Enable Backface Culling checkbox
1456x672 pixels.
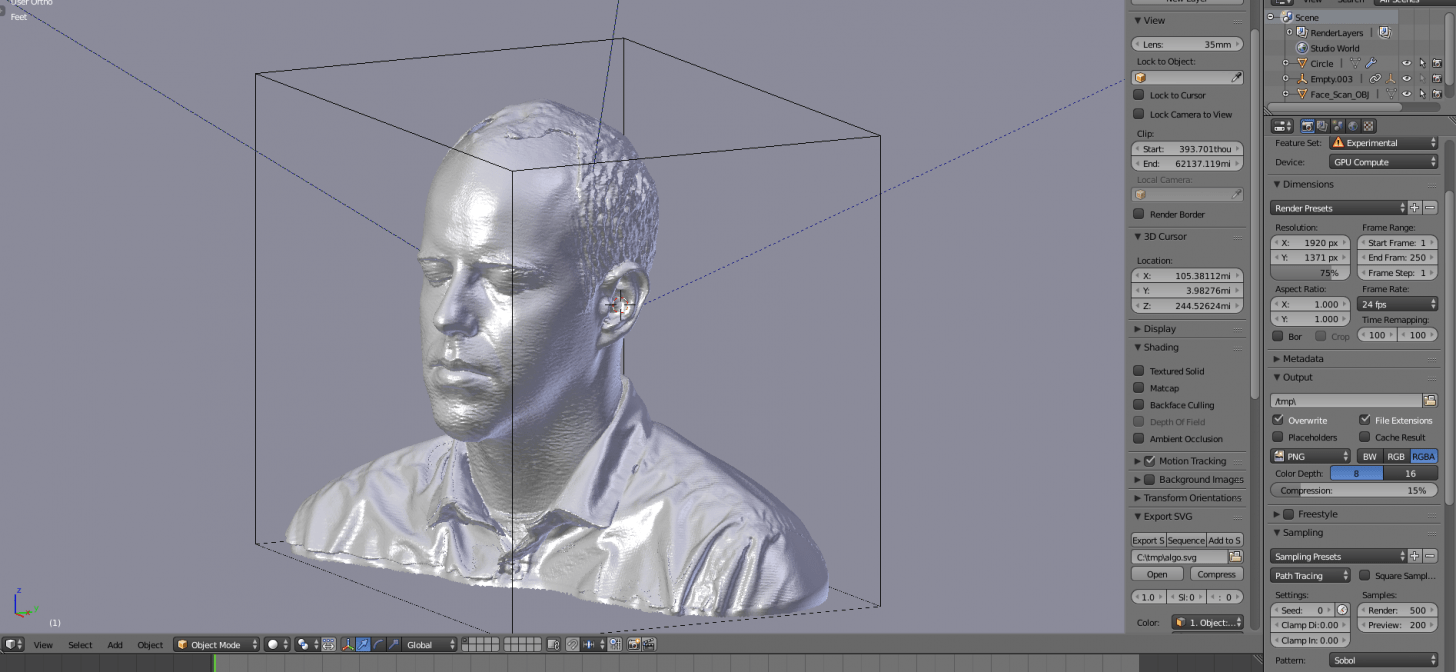(1138, 405)
